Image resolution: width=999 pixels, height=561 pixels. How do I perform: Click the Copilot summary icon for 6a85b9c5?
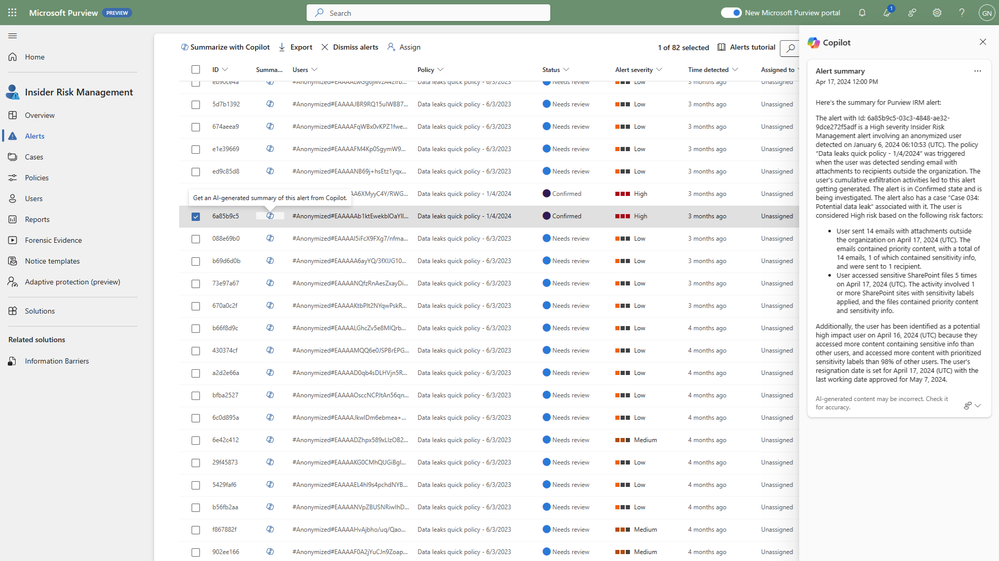tap(270, 216)
